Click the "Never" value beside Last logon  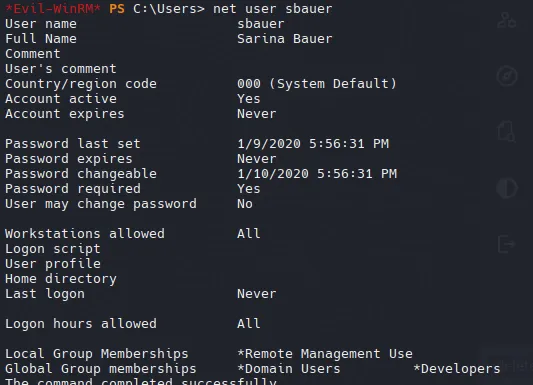pyautogui.click(x=257, y=294)
